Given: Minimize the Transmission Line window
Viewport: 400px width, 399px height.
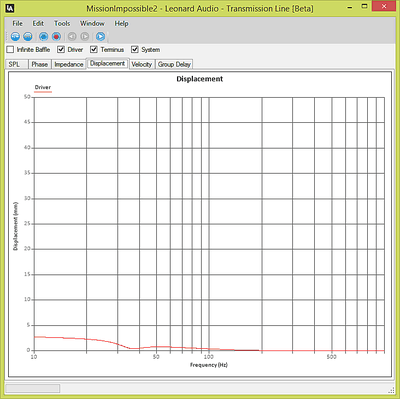Looking at the screenshot, I should [x=350, y=7].
